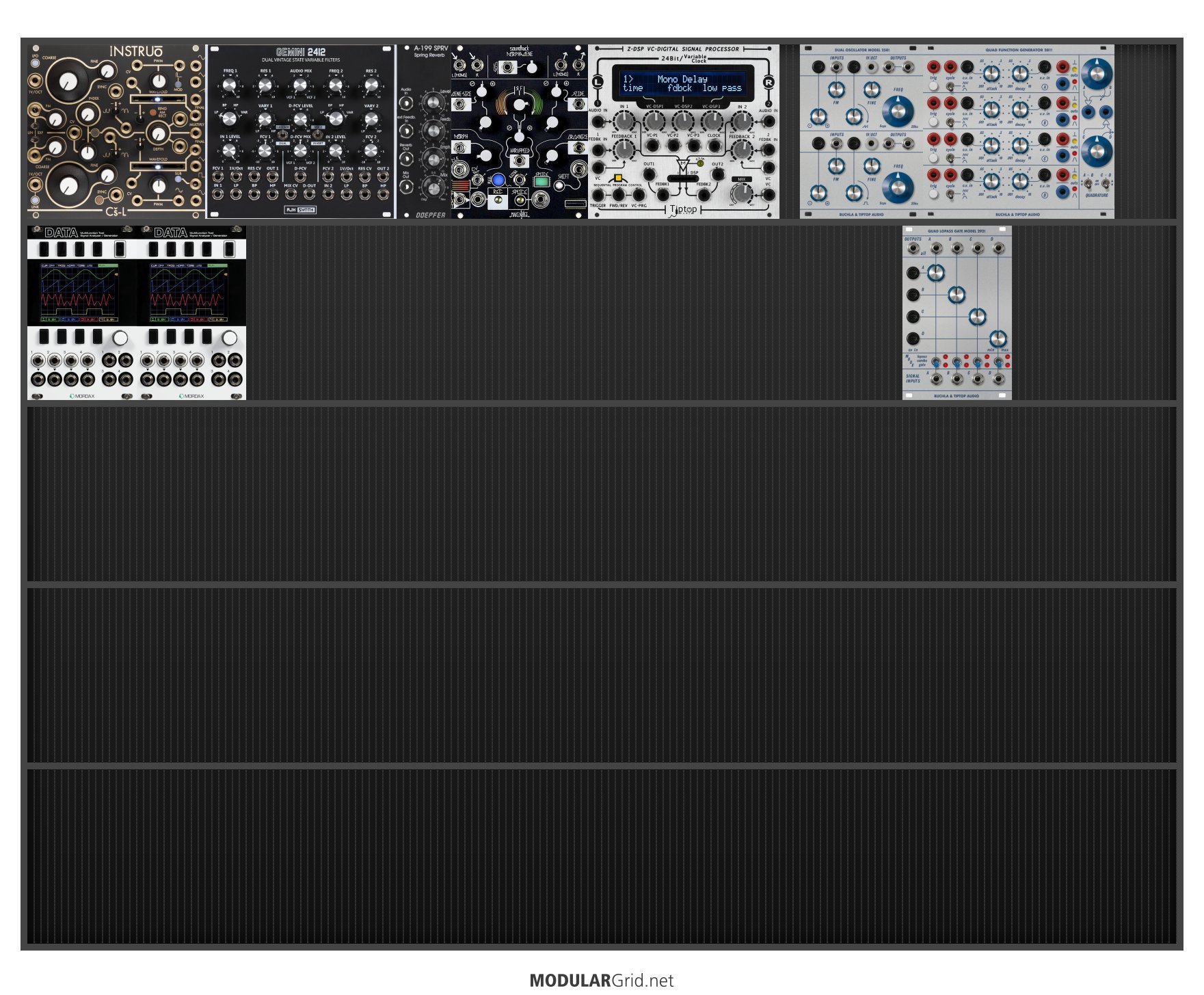Click the Morphagene SD card slot
Screen dimensions: 1204x995
point(576,204)
